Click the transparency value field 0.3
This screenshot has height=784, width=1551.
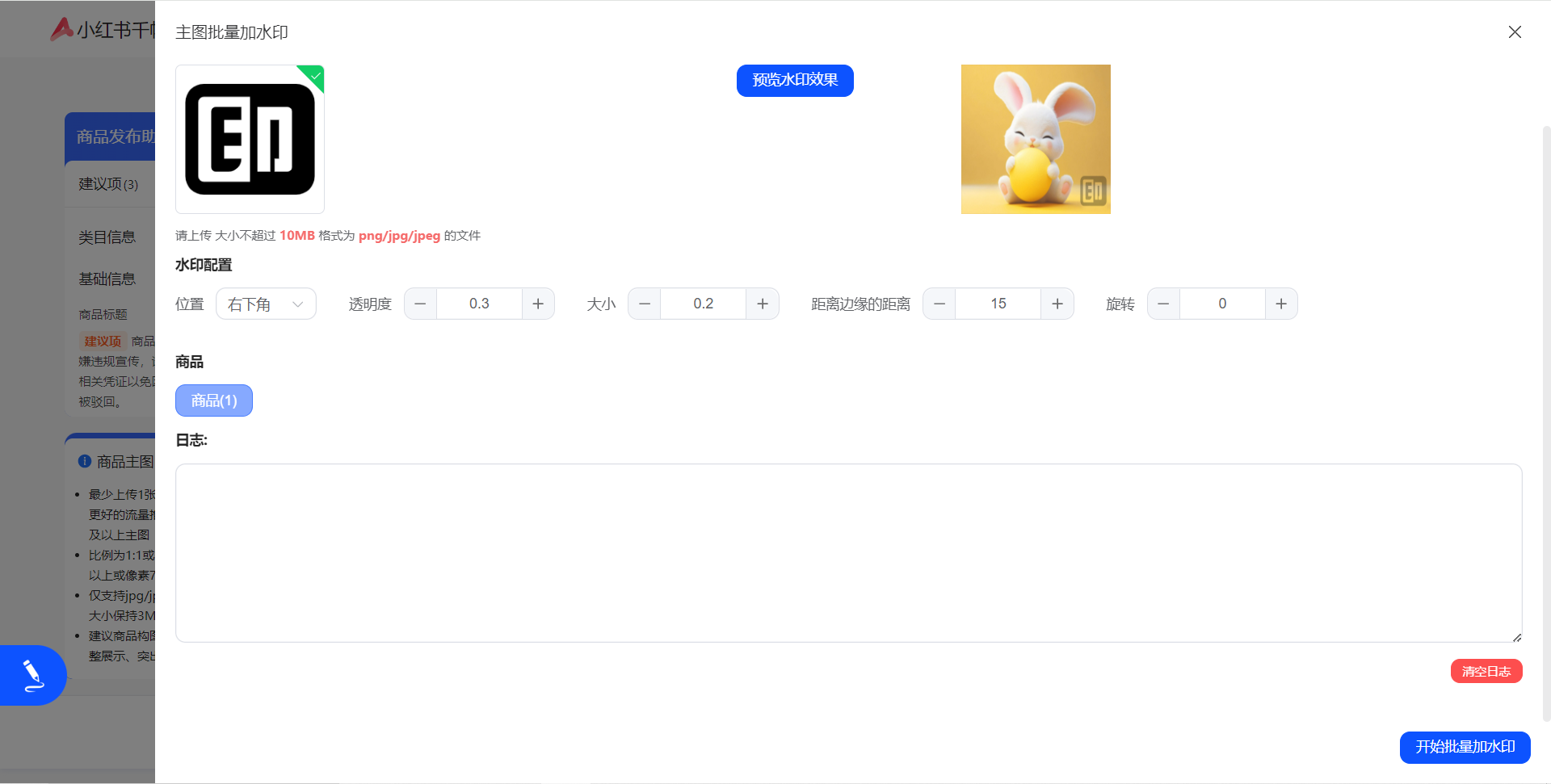pyautogui.click(x=479, y=304)
